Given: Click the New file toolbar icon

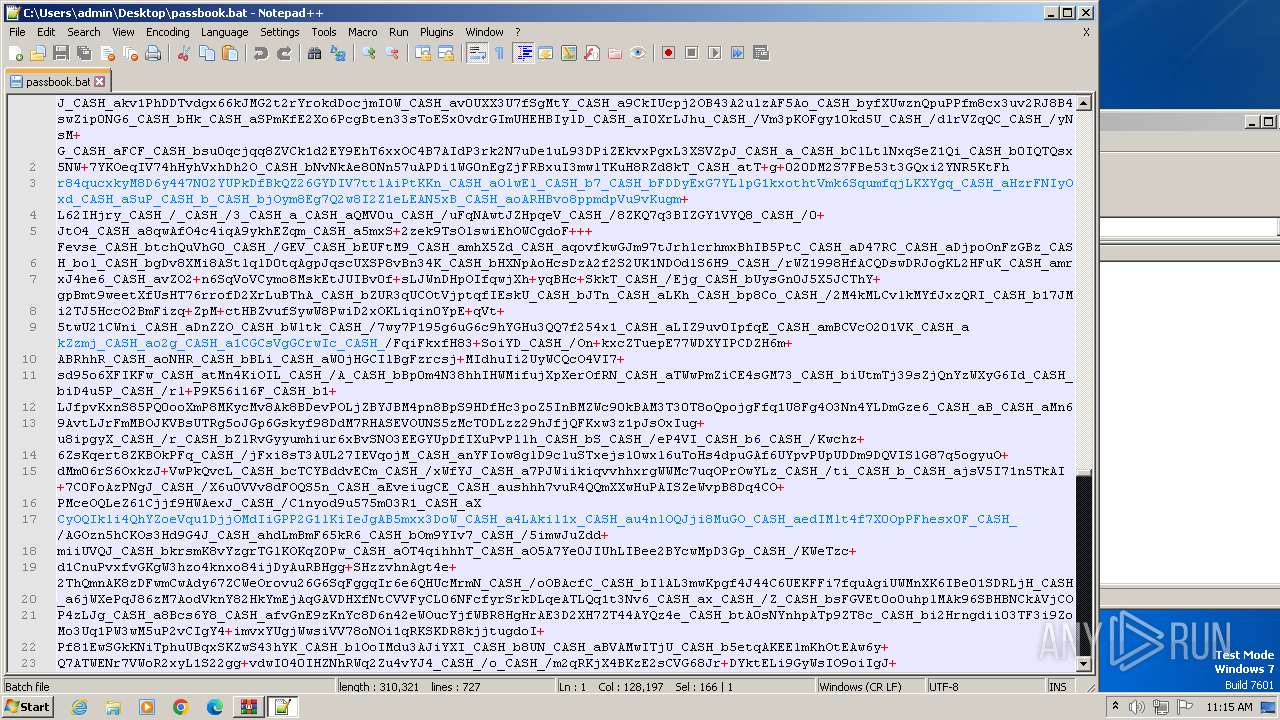Looking at the screenshot, I should tap(16, 53).
